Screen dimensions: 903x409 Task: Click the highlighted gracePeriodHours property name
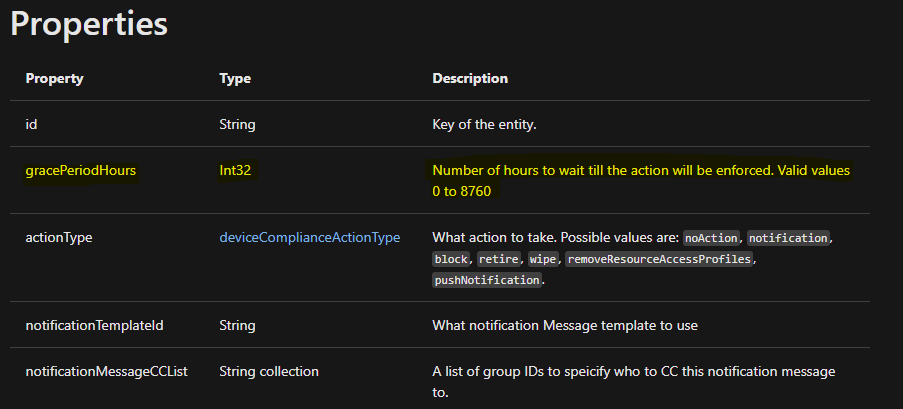81,171
